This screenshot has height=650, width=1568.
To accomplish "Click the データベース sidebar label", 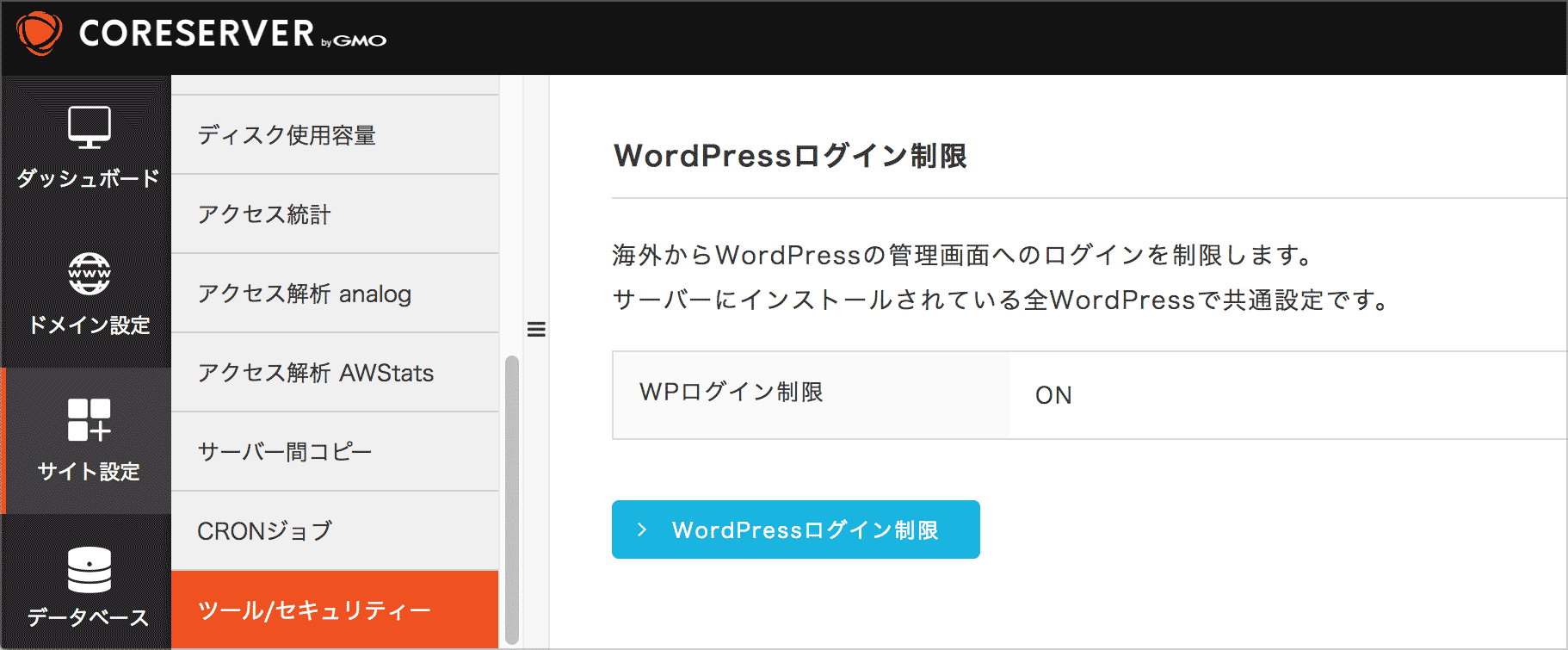I will tap(89, 617).
